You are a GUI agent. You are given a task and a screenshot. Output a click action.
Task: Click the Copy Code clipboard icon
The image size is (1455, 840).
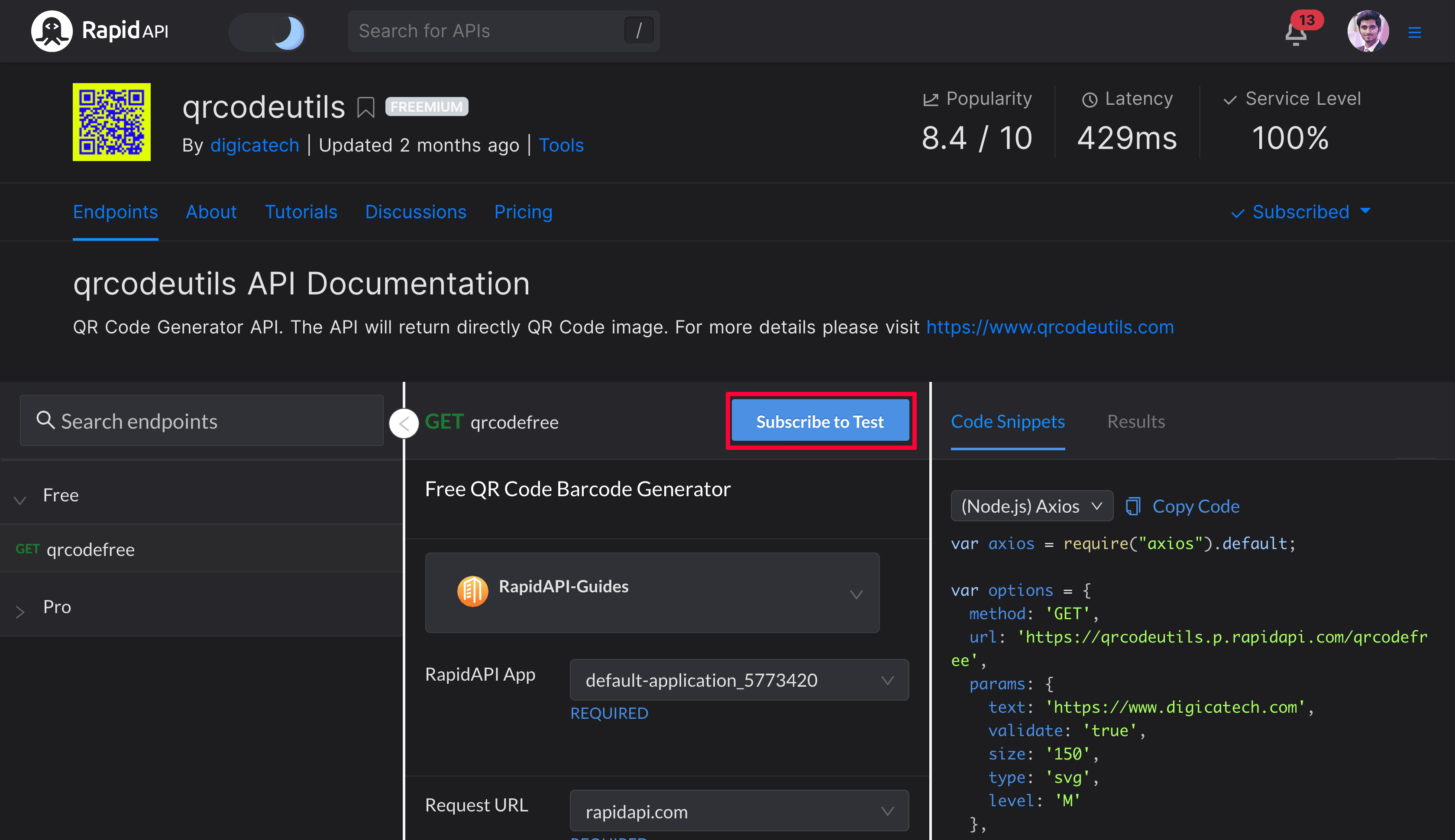(1133, 506)
